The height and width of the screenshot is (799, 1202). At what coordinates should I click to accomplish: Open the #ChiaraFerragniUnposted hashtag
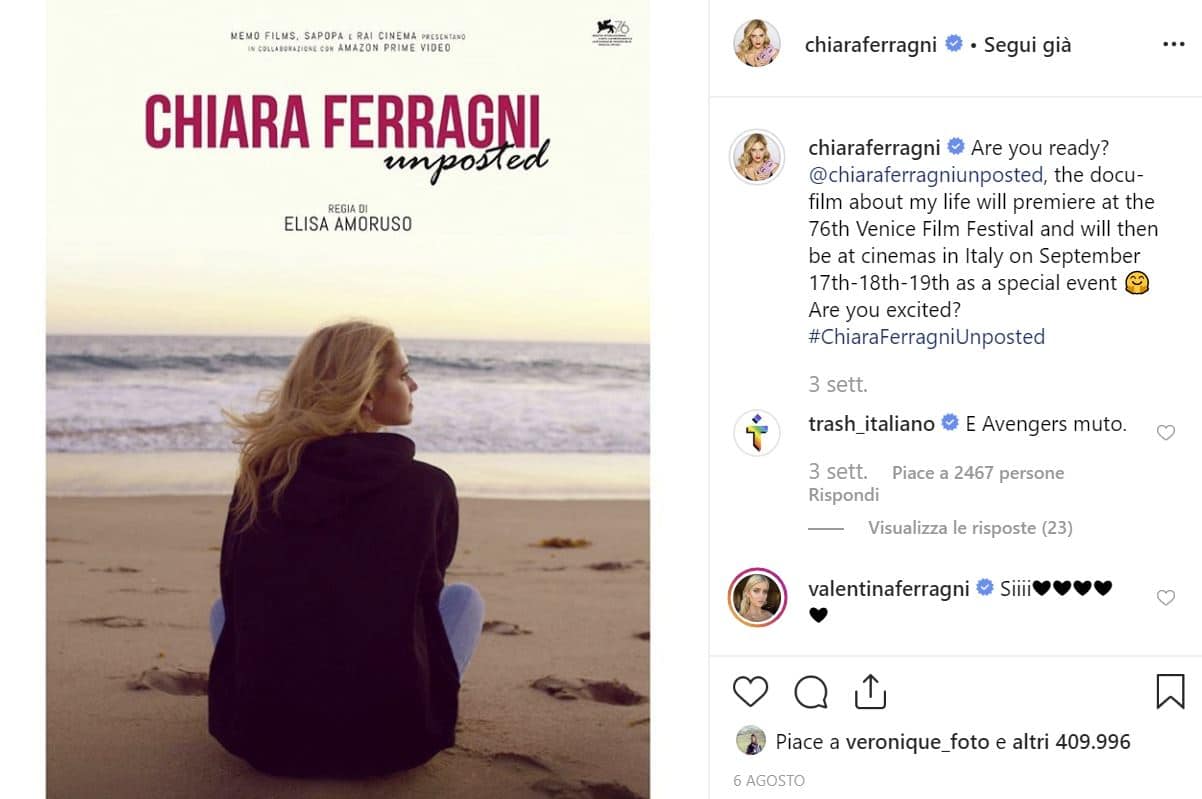(926, 337)
